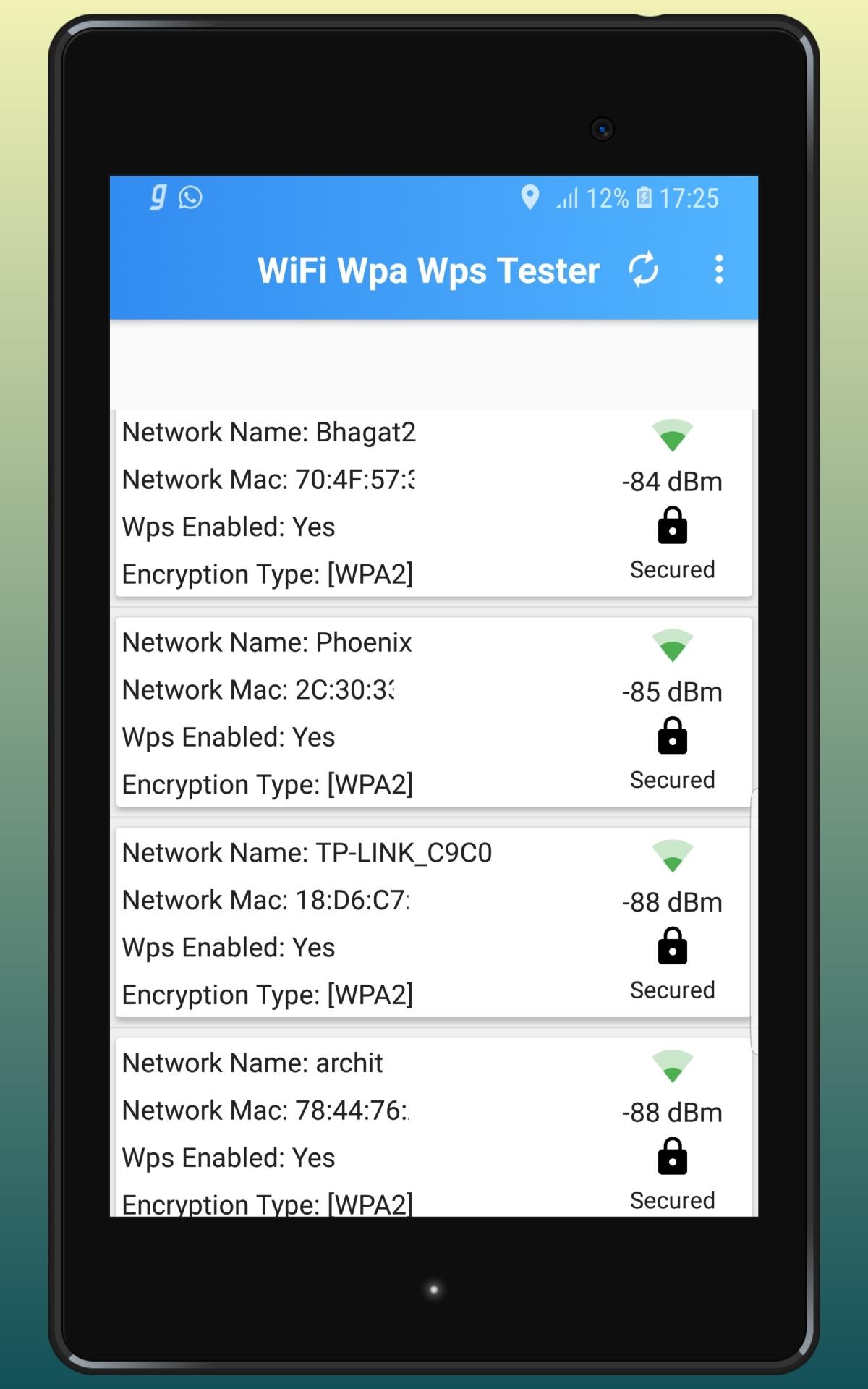This screenshot has height=1389, width=868.
Task: Tap the battery charging status icon
Action: (x=644, y=197)
